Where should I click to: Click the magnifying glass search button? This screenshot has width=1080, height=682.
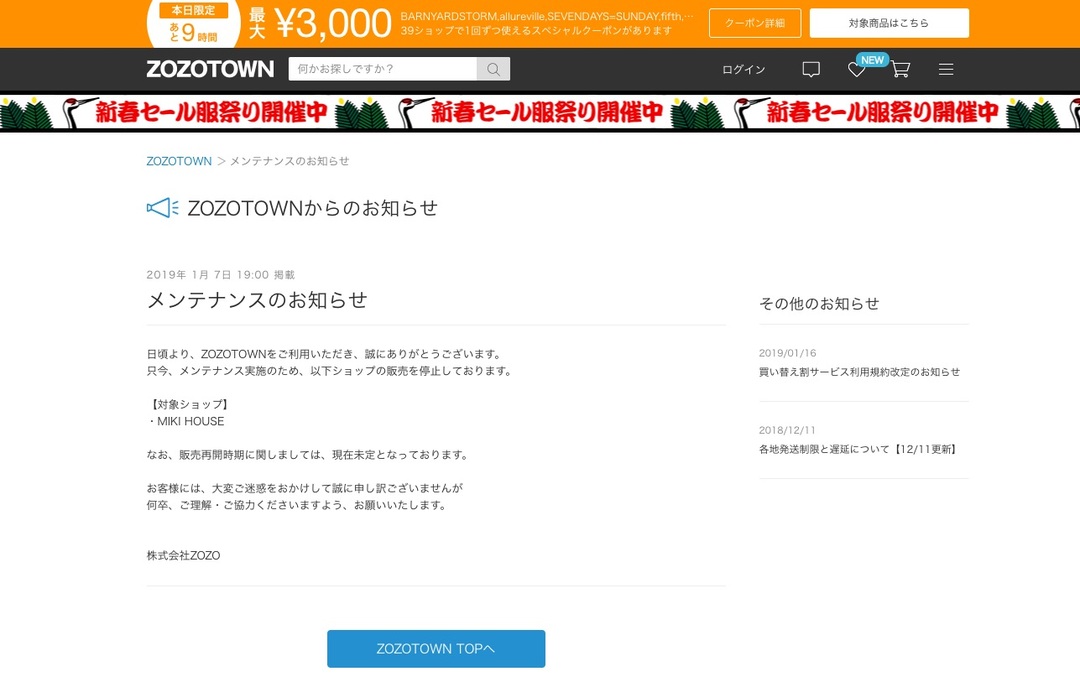(x=493, y=69)
